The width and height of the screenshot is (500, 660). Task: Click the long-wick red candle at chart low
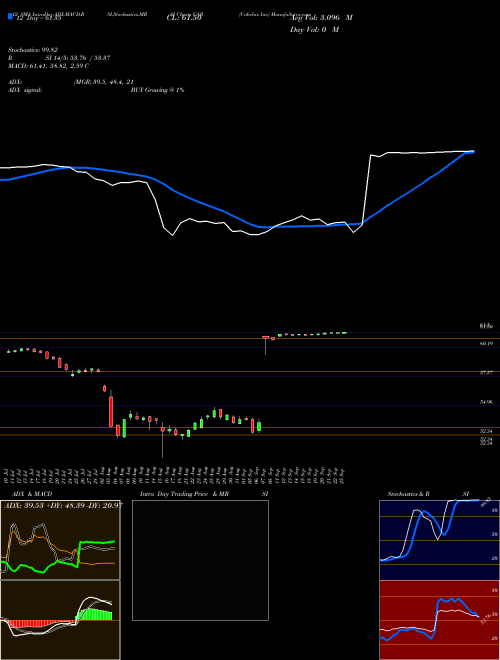click(x=162, y=440)
